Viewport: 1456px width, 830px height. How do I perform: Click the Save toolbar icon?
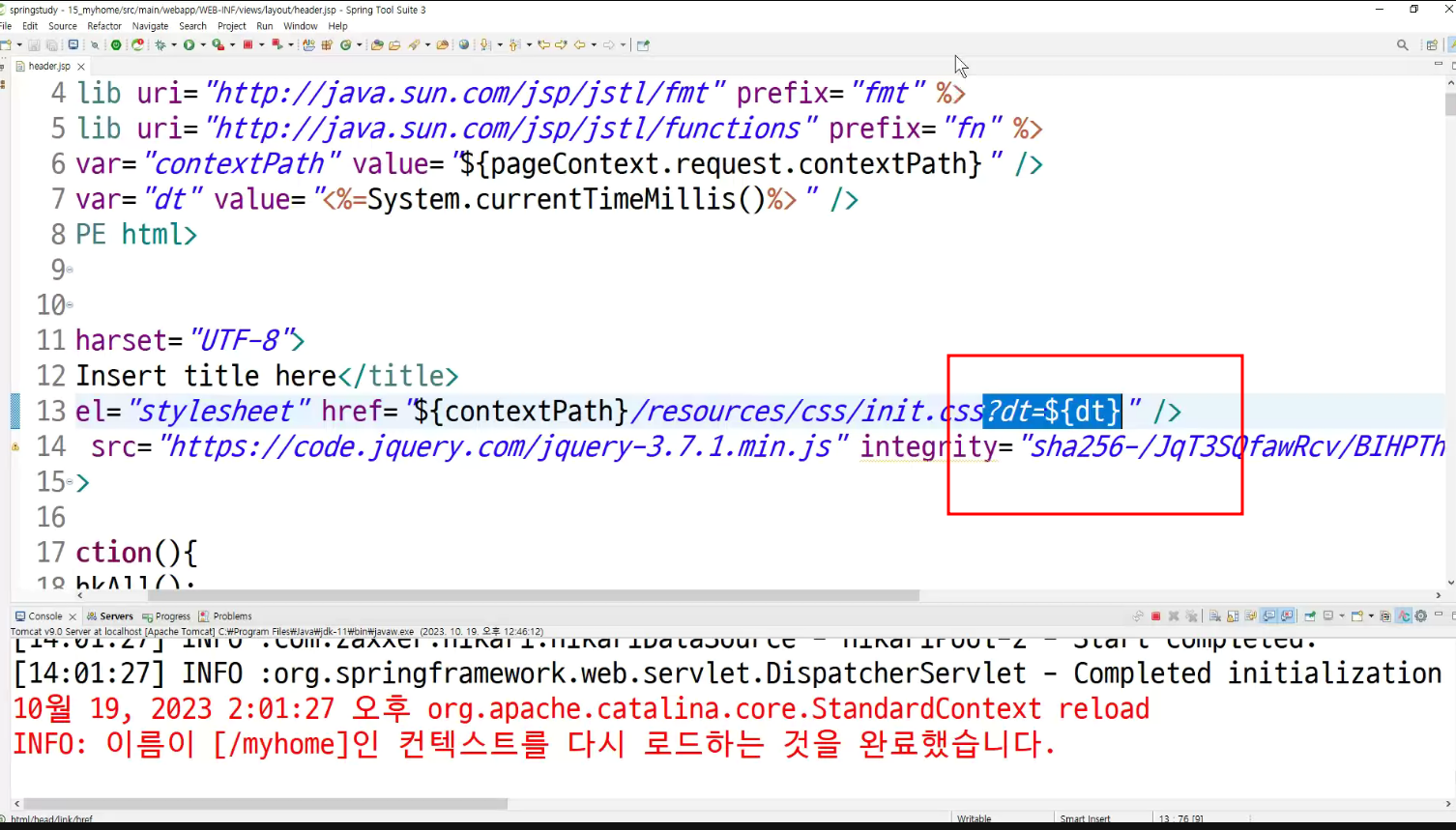[34, 44]
